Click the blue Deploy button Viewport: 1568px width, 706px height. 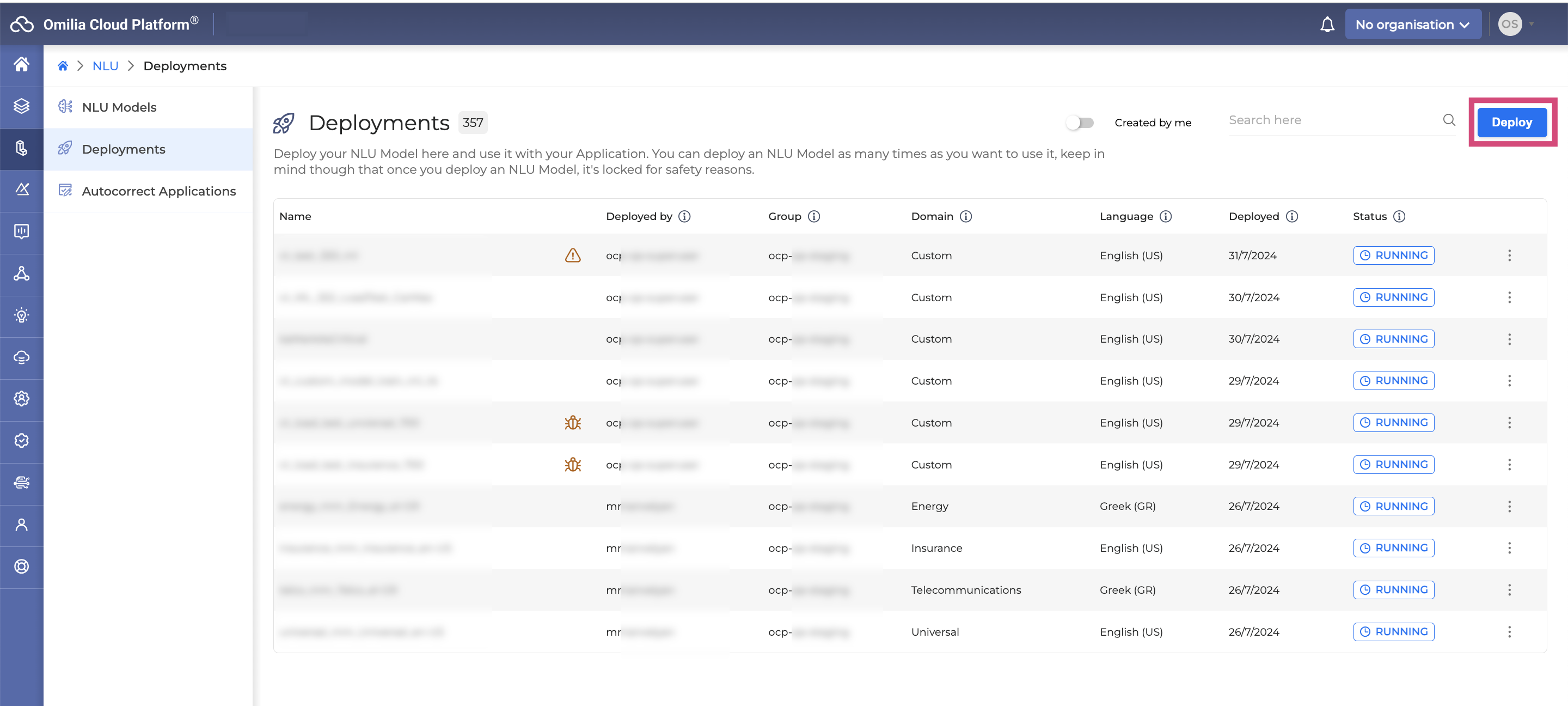coord(1512,123)
